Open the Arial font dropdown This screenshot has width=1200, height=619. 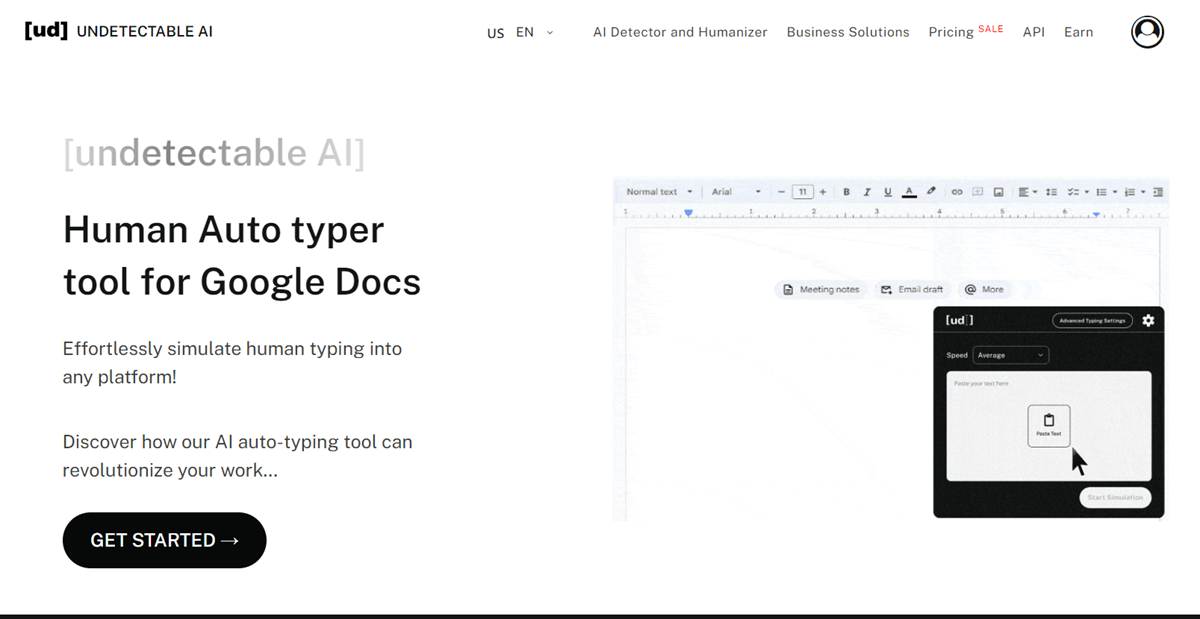tap(736, 192)
